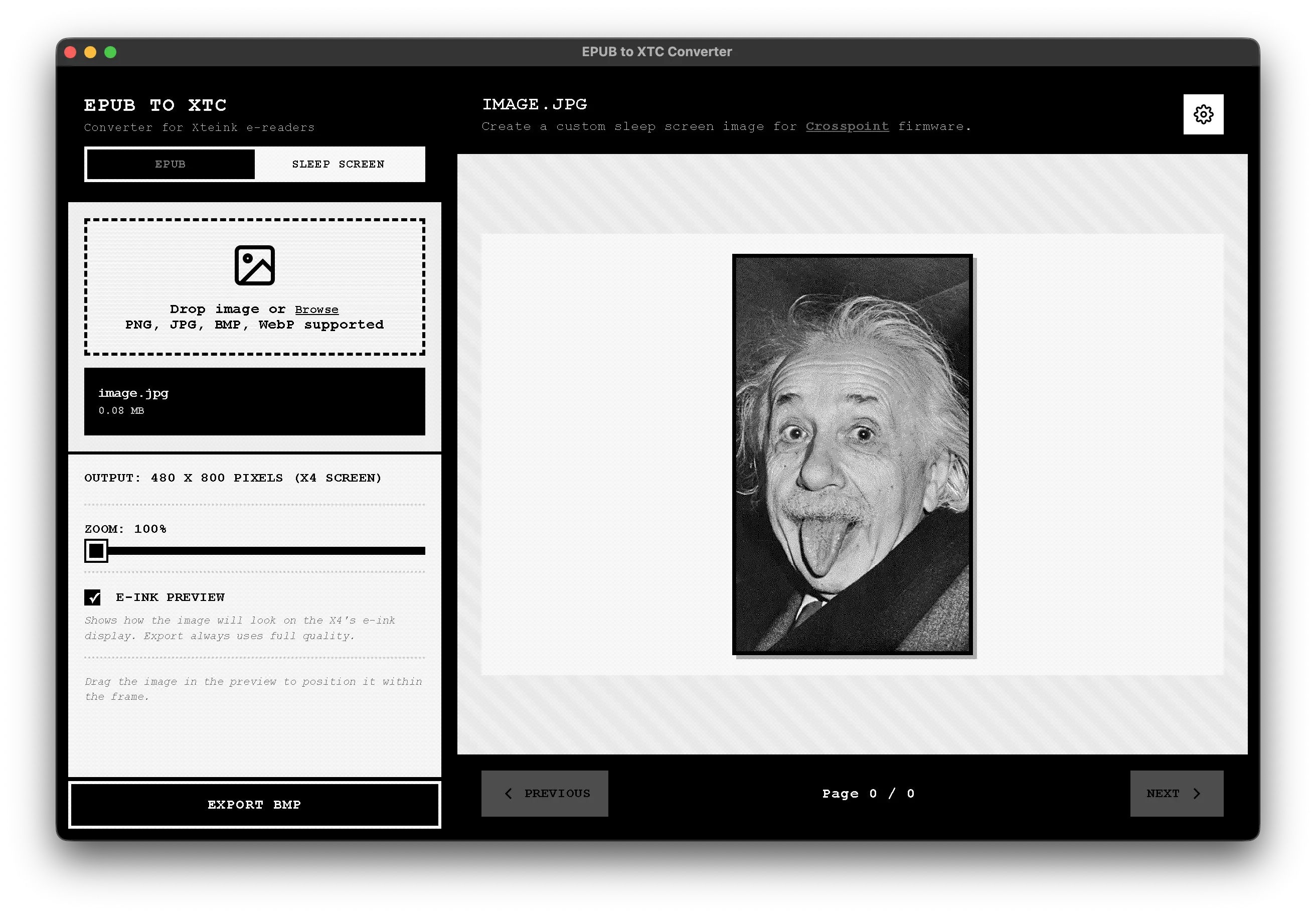This screenshot has width=1316, height=915.
Task: Switch to the EPUB tab
Action: tap(170, 164)
